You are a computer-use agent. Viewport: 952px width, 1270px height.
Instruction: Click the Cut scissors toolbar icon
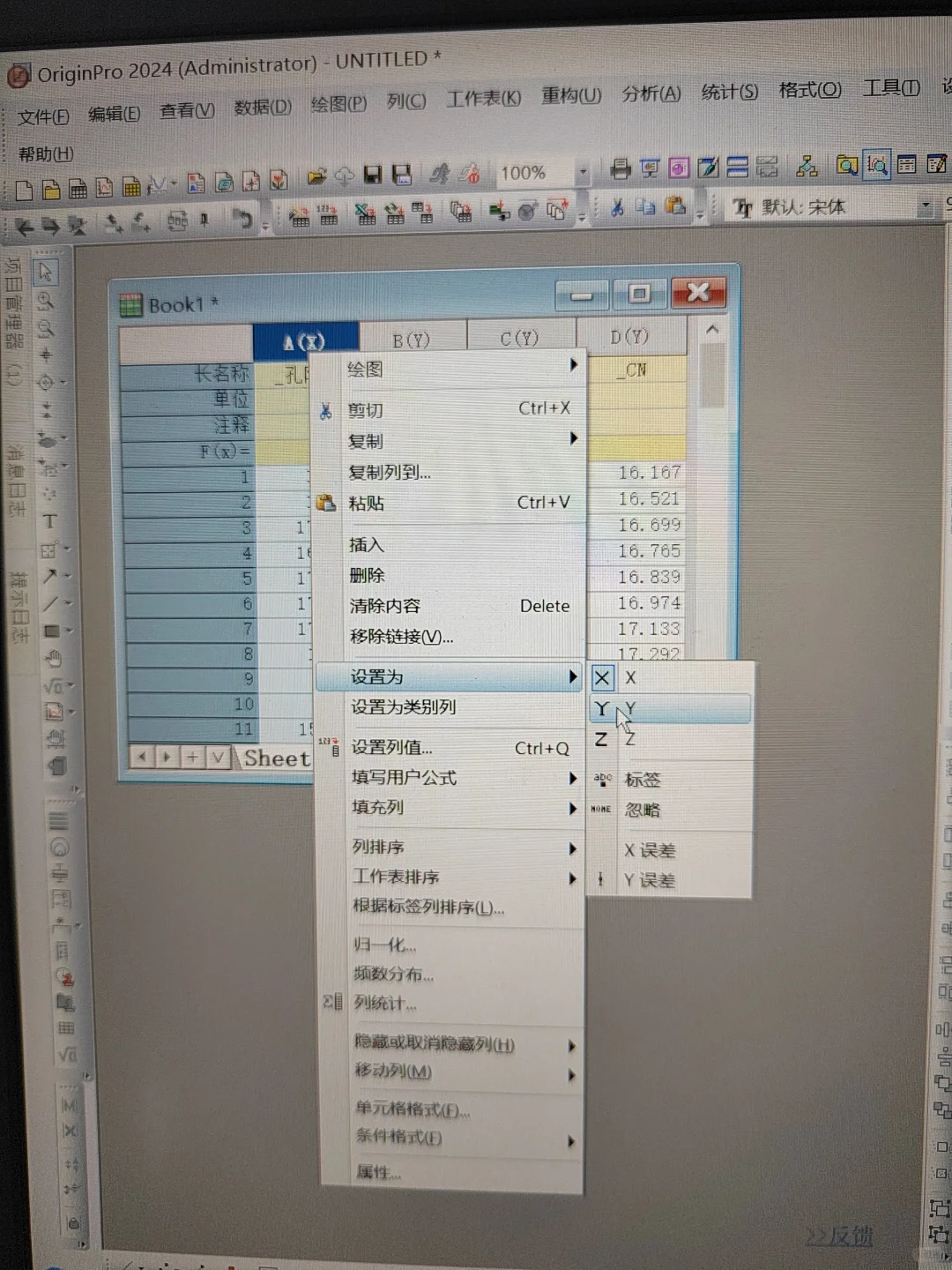[617, 207]
